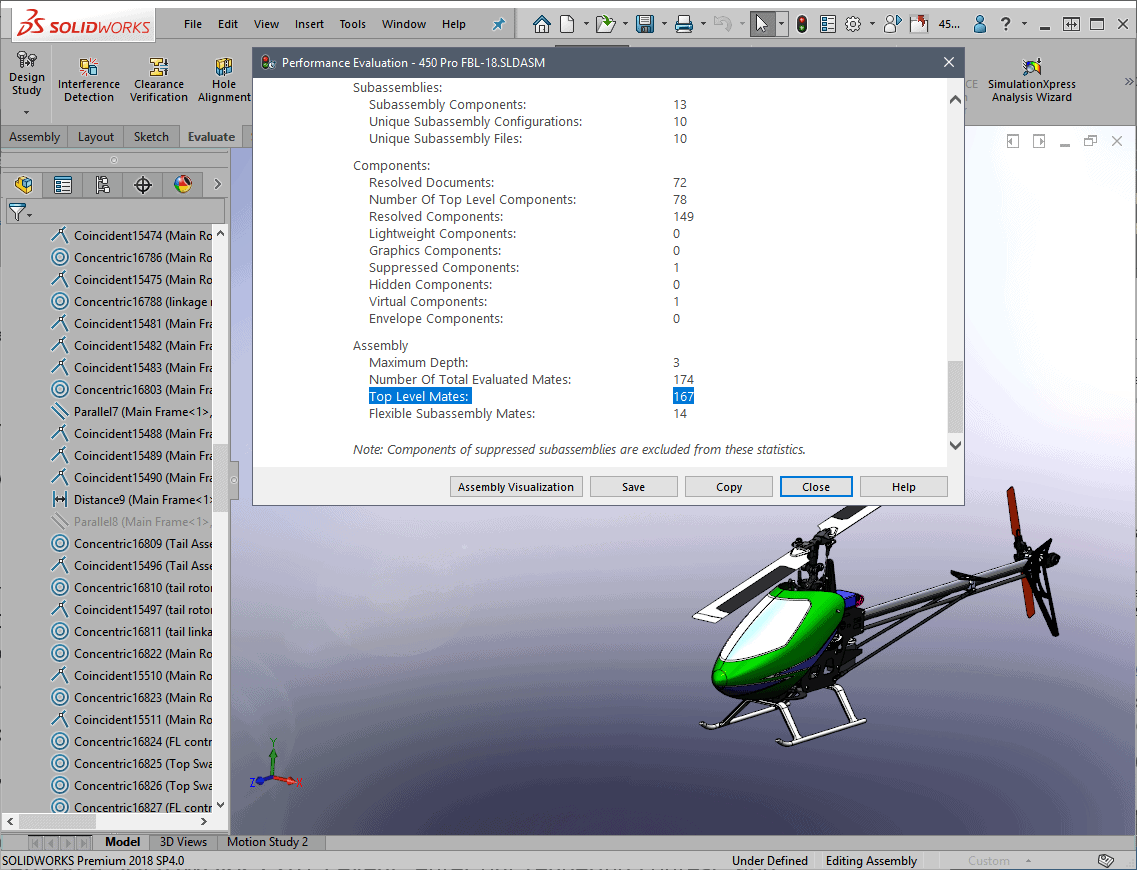Launch the Design Study tool
Screen dimensions: 1137x870
pyautogui.click(x=27, y=74)
